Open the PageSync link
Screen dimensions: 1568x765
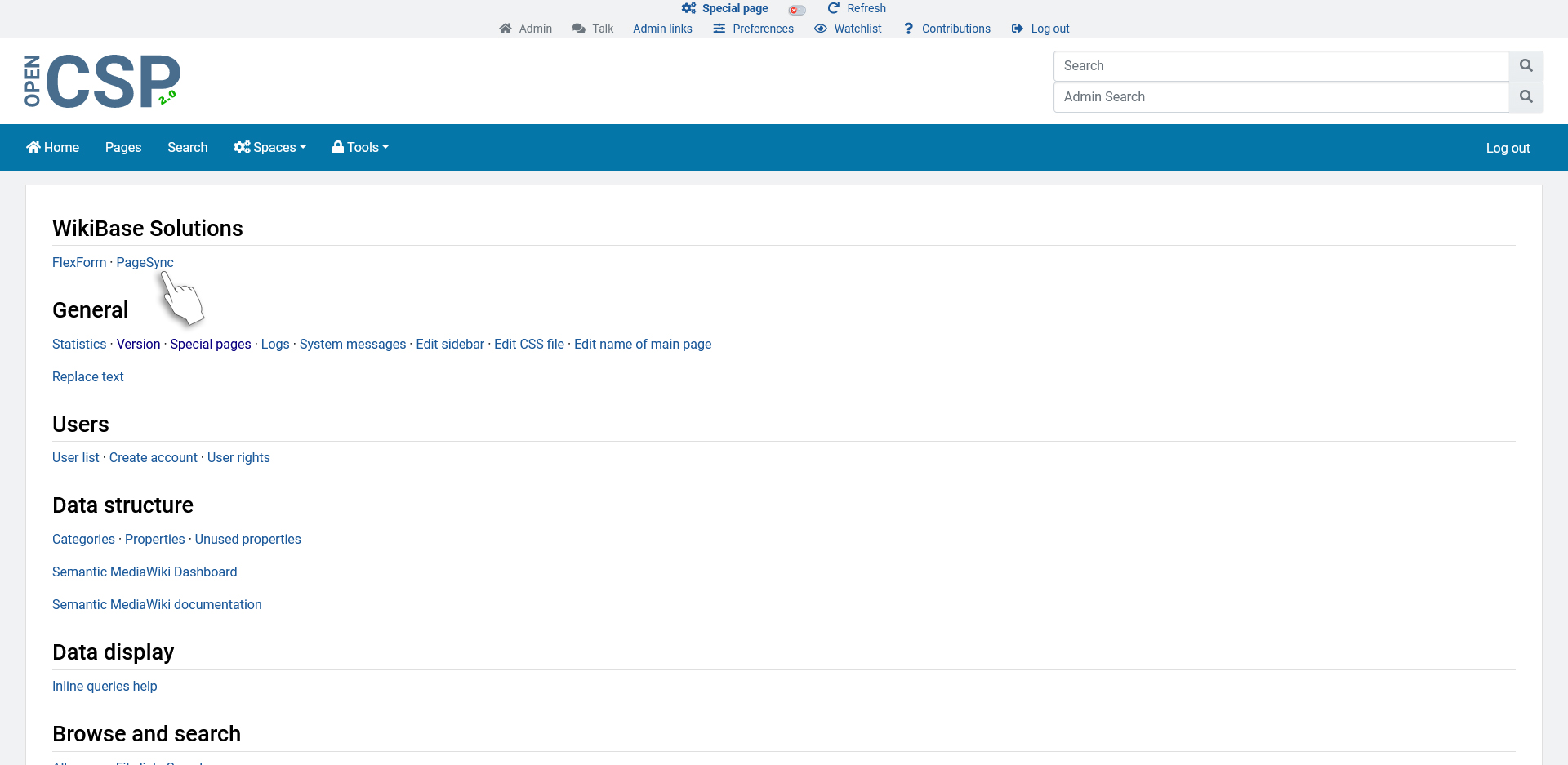145,262
